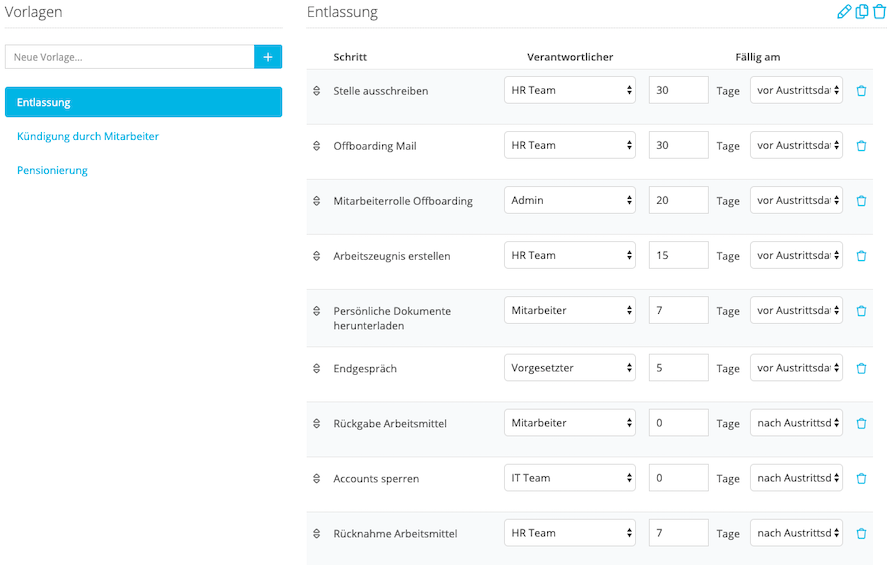Viewport: 890px width, 565px height.
Task: Click days field for Stelle ausschreiben
Action: coord(679,90)
